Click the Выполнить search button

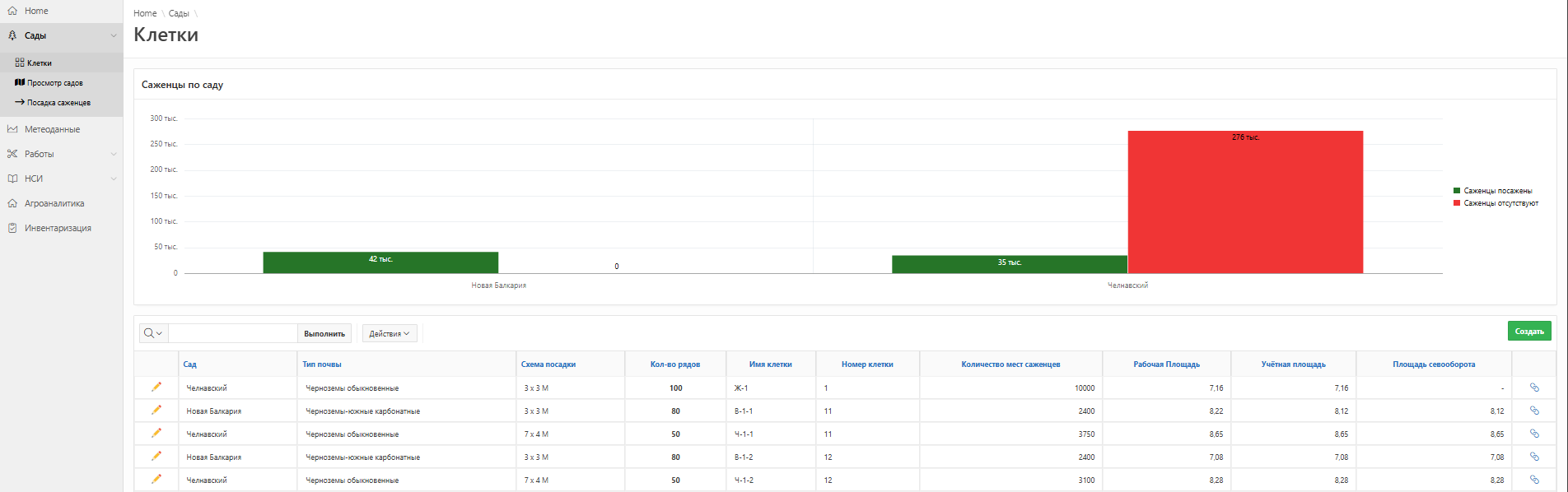coord(324,333)
